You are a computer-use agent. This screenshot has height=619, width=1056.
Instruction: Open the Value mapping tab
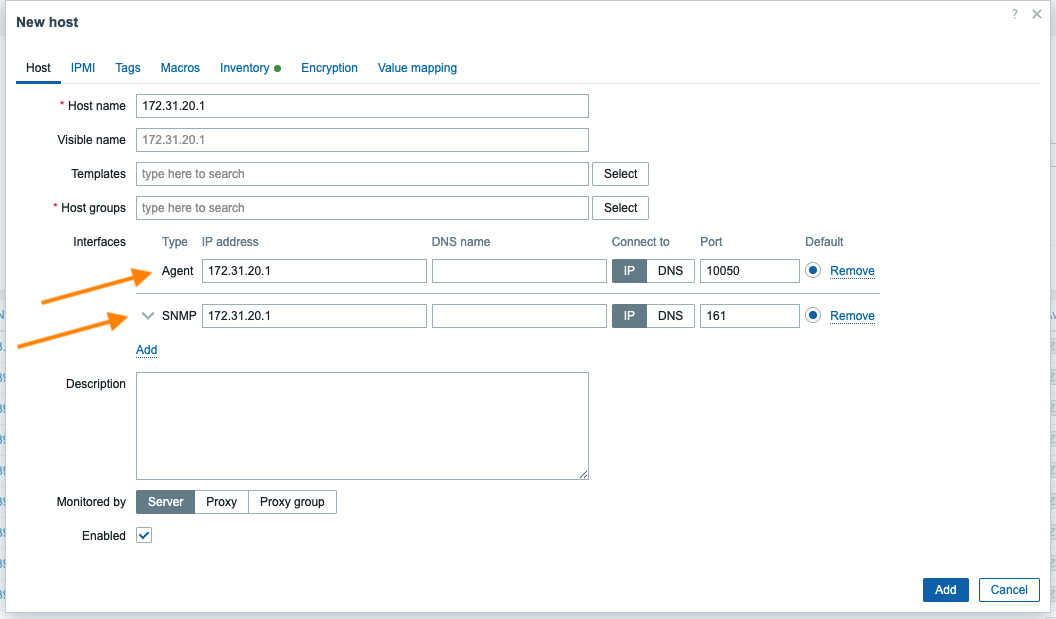tap(417, 68)
